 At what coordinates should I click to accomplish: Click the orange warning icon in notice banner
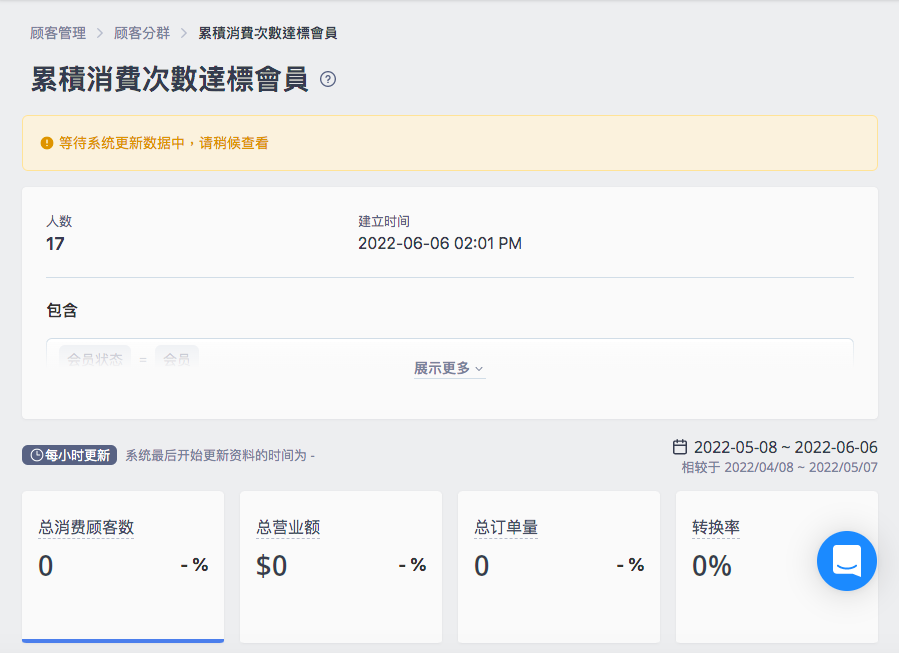pos(47,143)
